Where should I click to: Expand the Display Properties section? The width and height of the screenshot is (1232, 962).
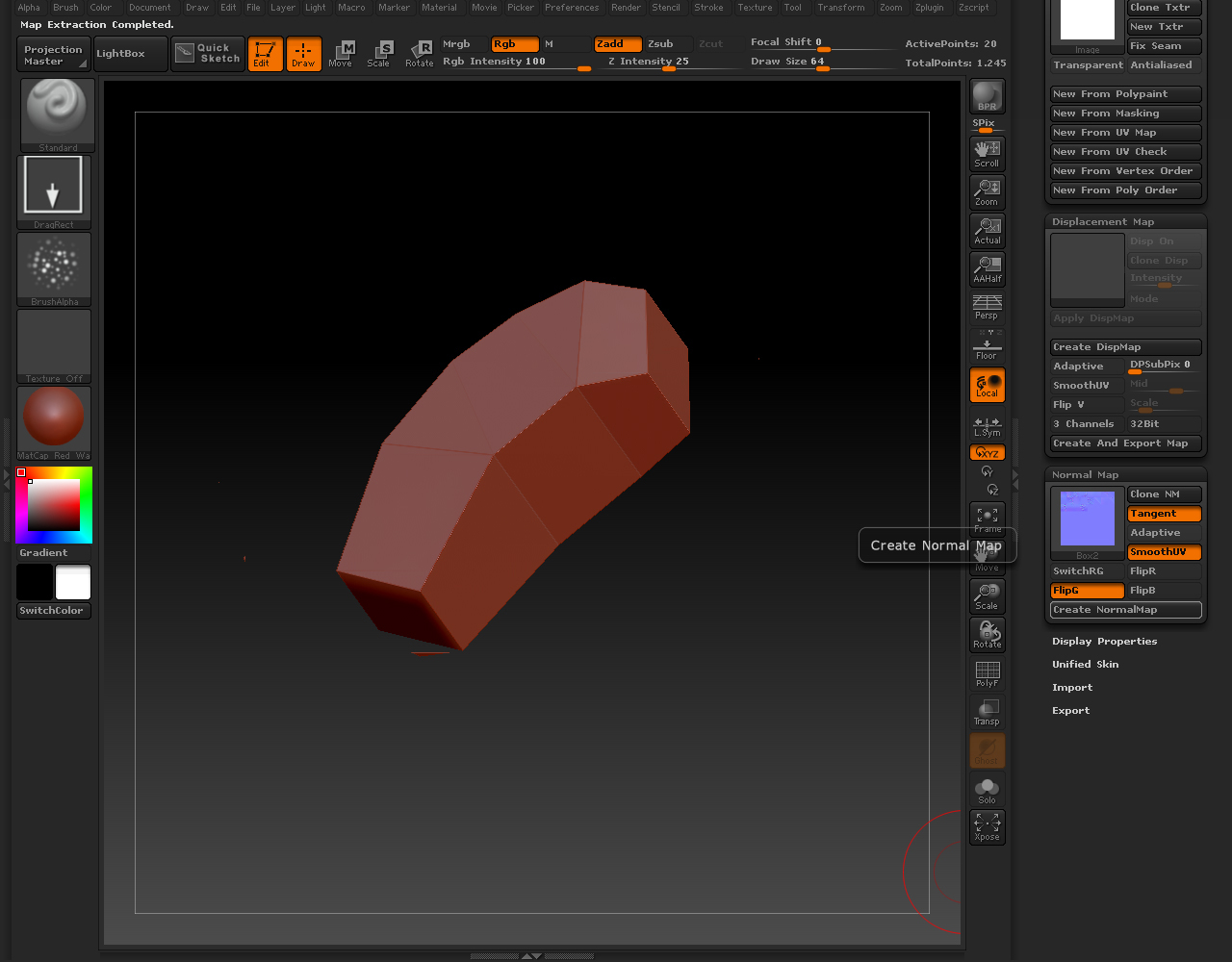(x=1104, y=642)
